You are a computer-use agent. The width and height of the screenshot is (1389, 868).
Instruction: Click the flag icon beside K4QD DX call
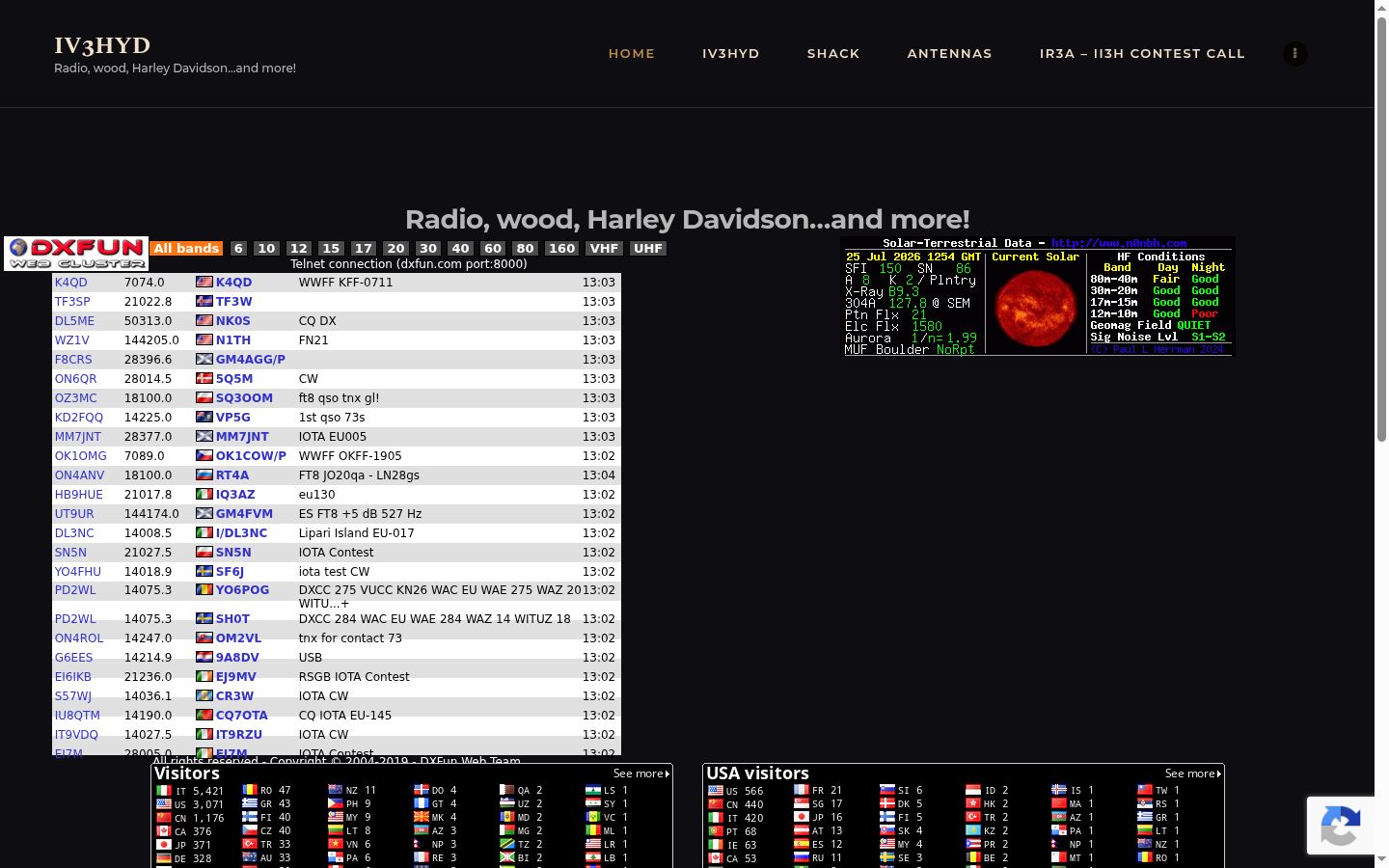coord(204,283)
